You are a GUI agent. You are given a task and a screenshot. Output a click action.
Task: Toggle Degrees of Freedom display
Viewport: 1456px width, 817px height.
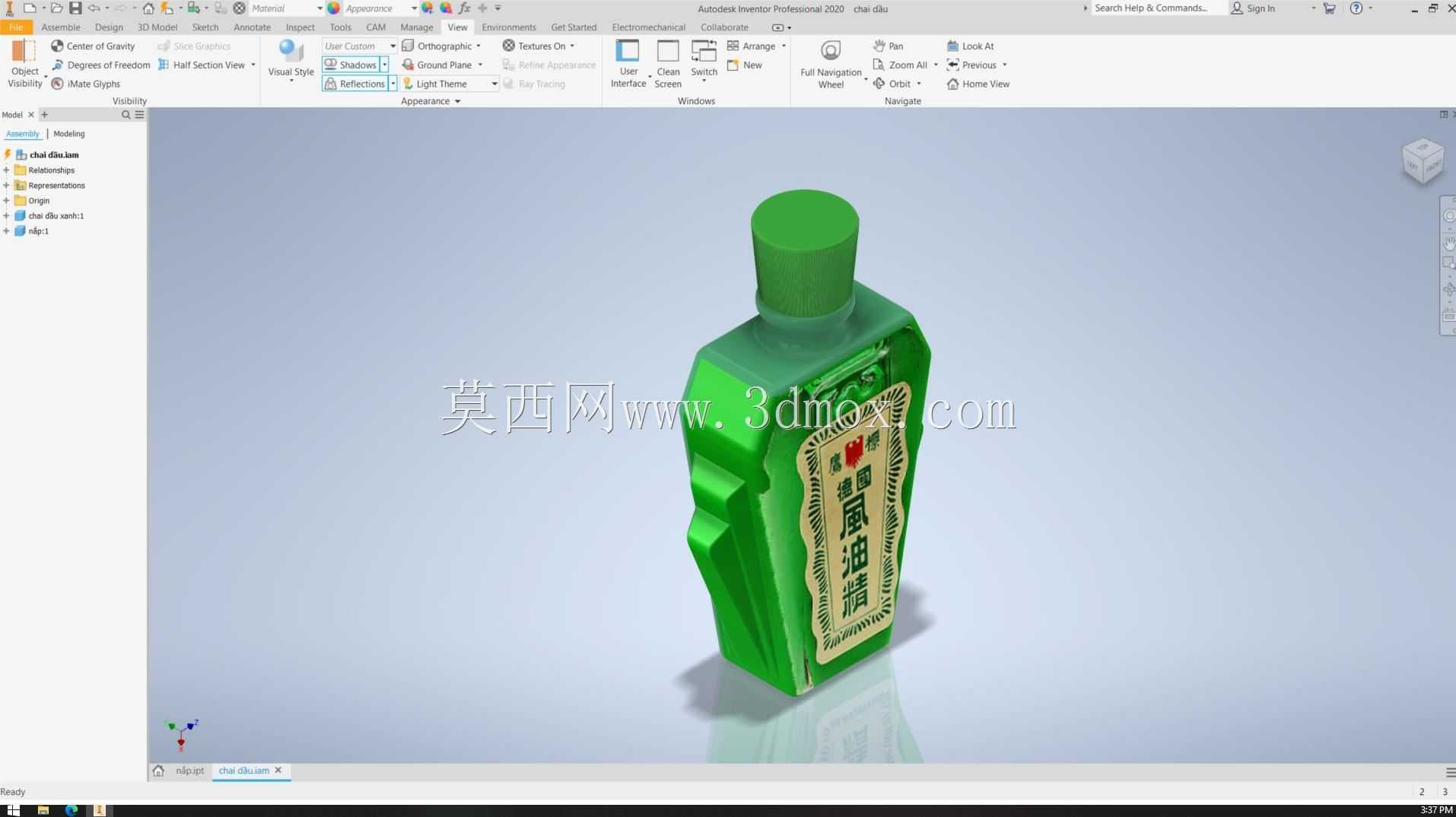click(100, 65)
